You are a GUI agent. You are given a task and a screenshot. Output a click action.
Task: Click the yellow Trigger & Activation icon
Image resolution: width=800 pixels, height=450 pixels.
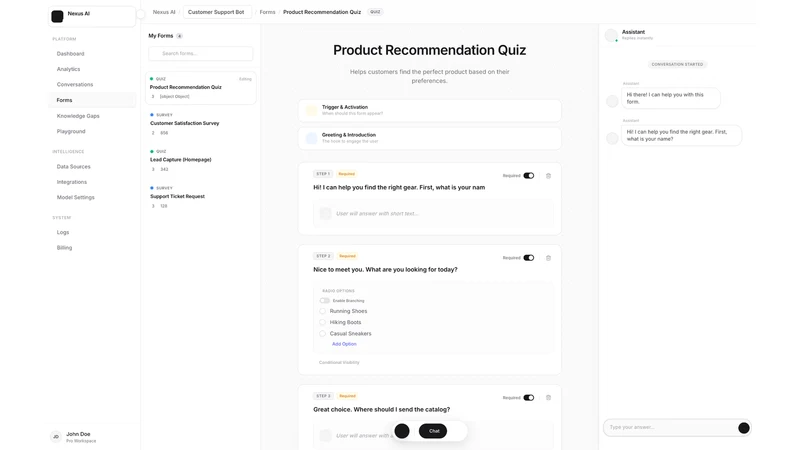[311, 110]
